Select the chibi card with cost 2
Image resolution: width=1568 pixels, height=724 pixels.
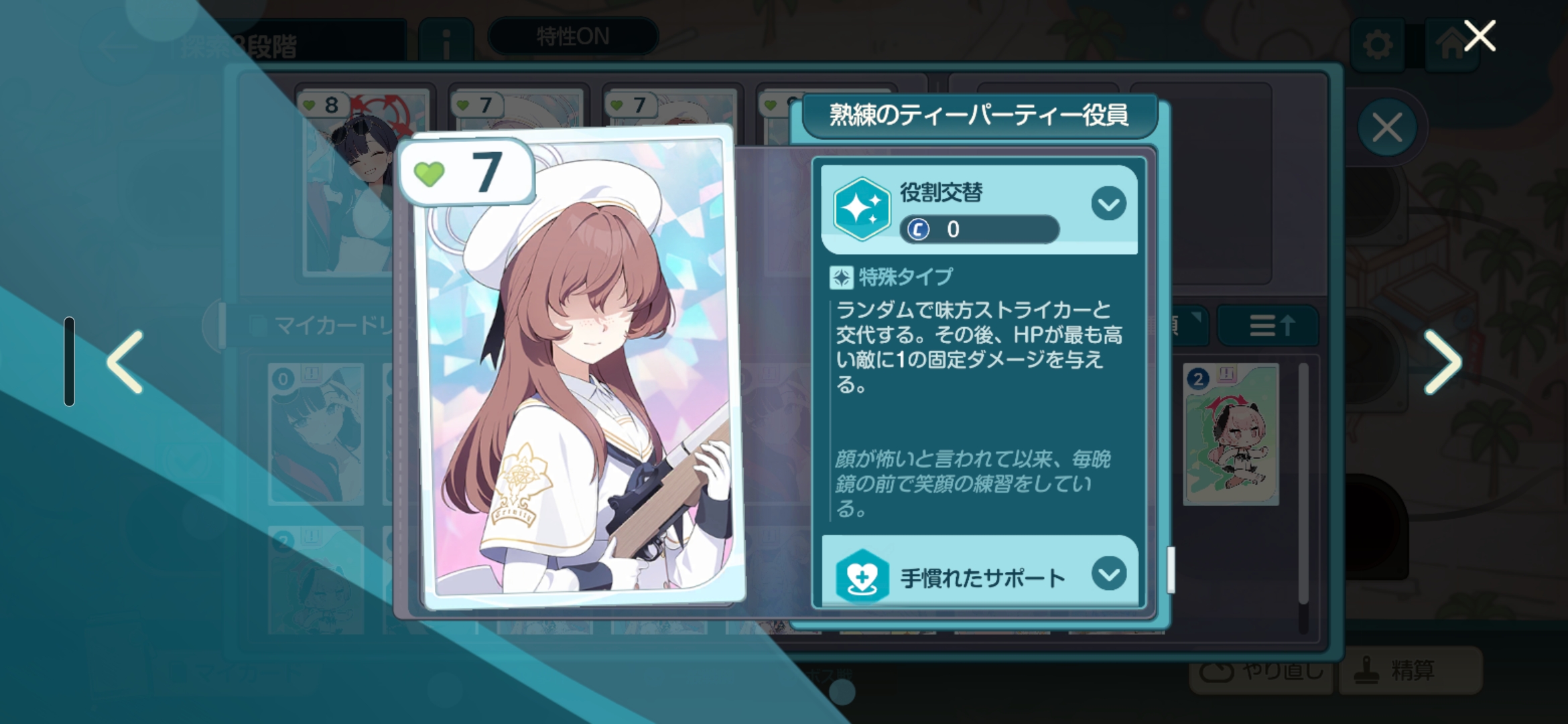1231,434
